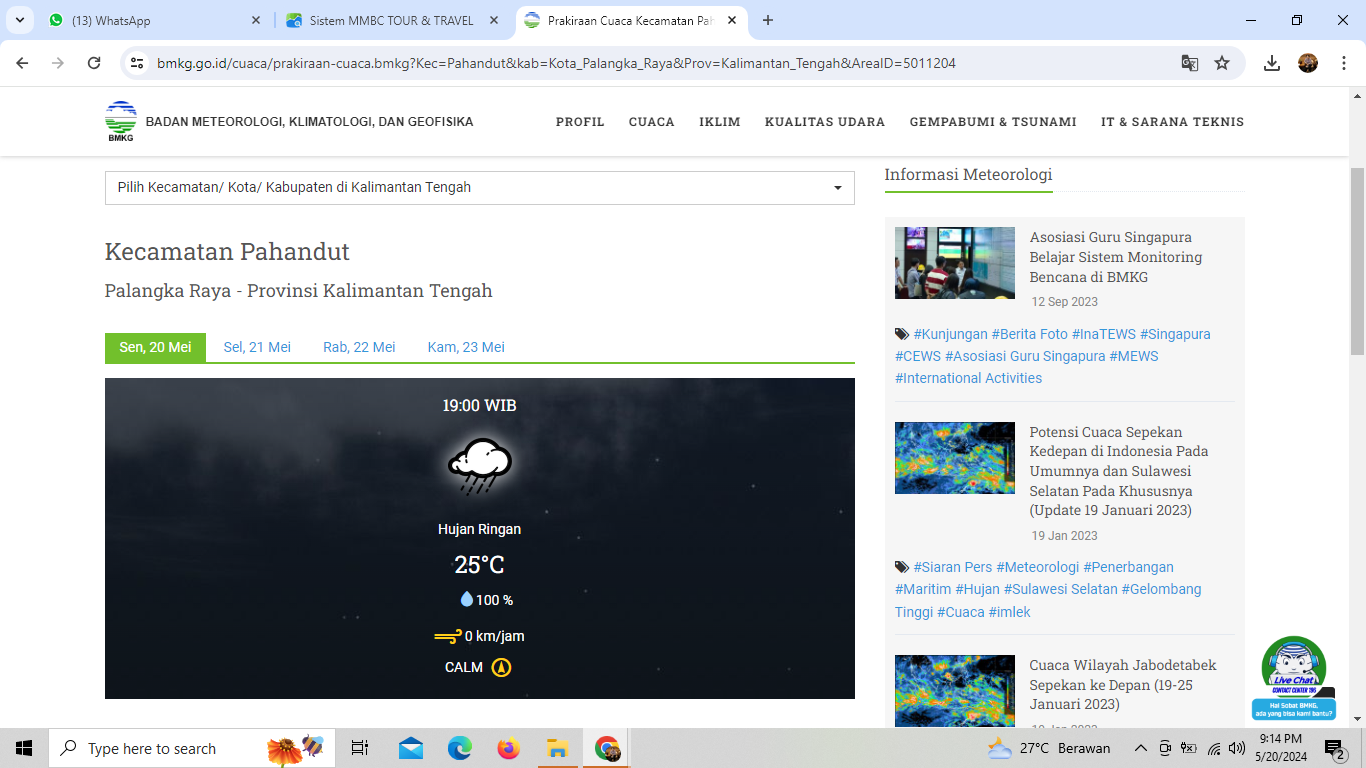This screenshot has width=1366, height=768.
Task: Open the PROFIL menu
Action: [580, 122]
